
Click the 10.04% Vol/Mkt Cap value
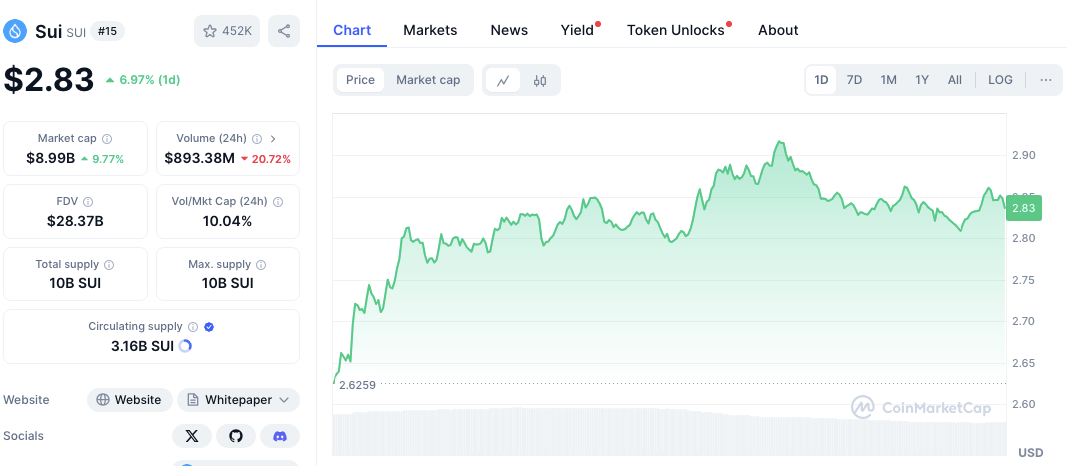(x=227, y=221)
